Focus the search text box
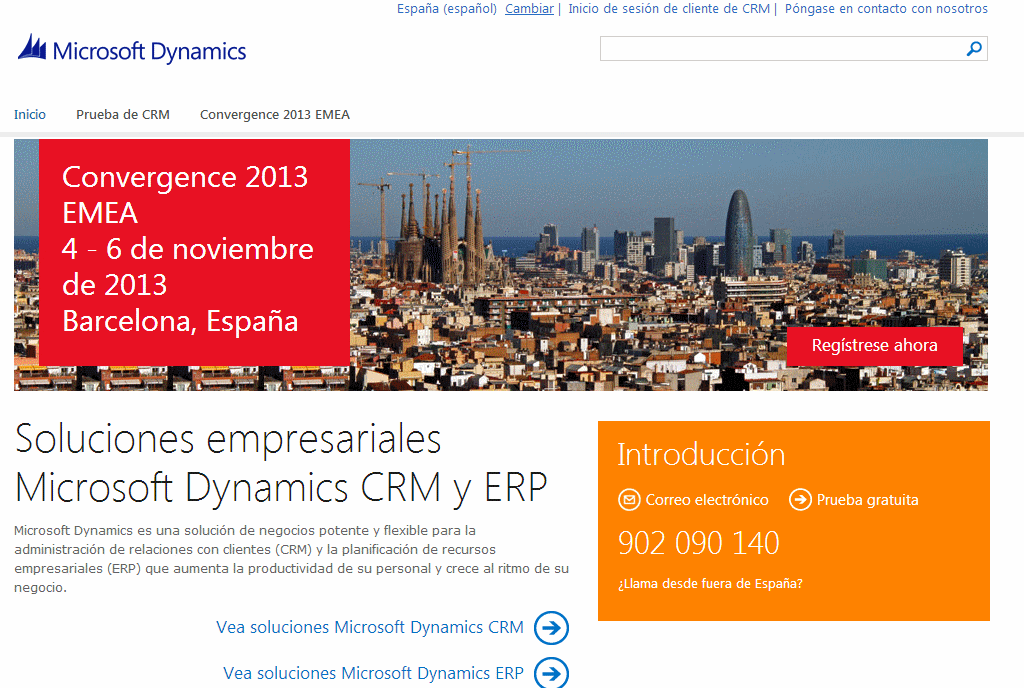 coord(780,48)
